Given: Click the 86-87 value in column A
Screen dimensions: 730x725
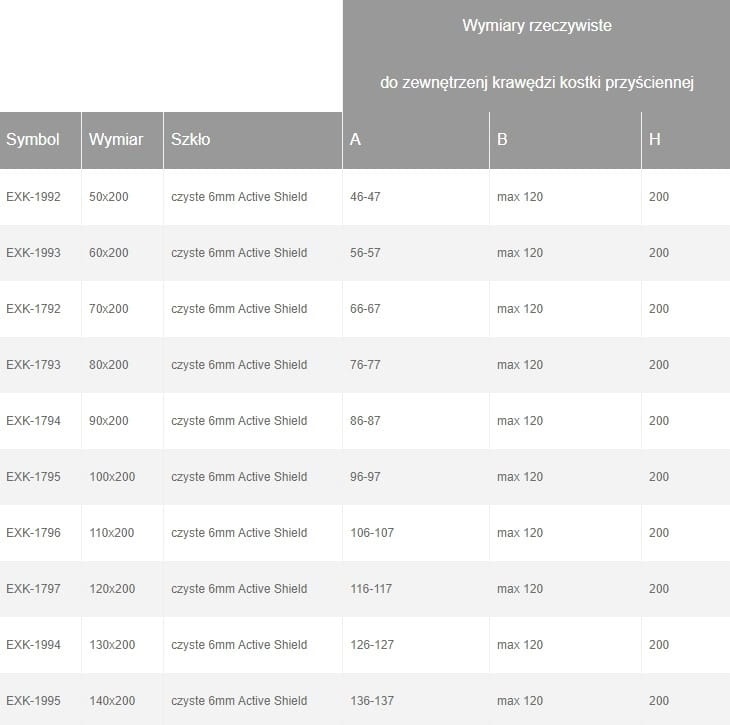Looking at the screenshot, I should [x=365, y=421].
